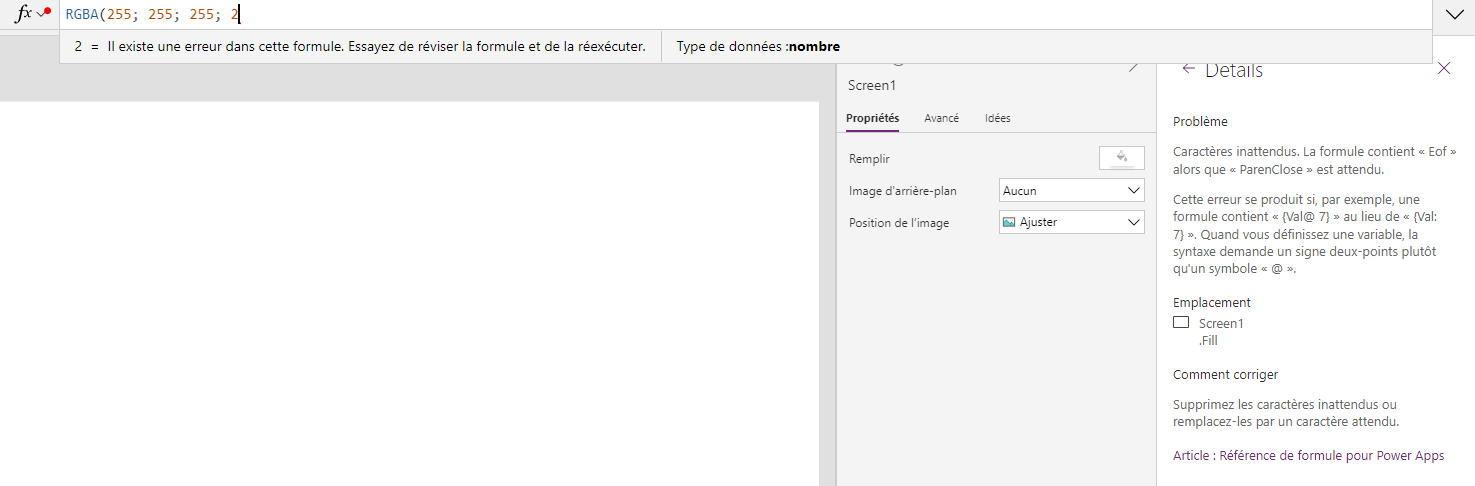Screen dimensions: 1475x486
Task: Click the Problème heading
Action: coord(1200,122)
